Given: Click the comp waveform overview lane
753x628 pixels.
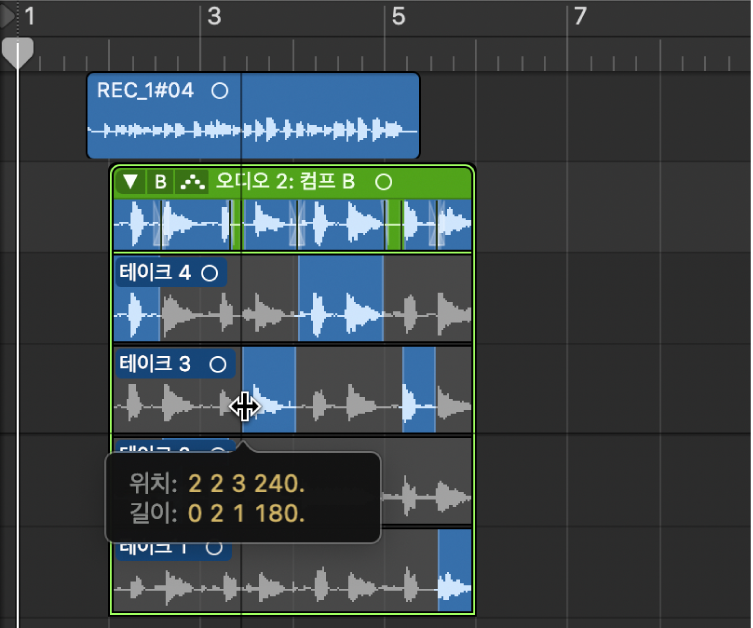Looking at the screenshot, I should pos(293,225).
